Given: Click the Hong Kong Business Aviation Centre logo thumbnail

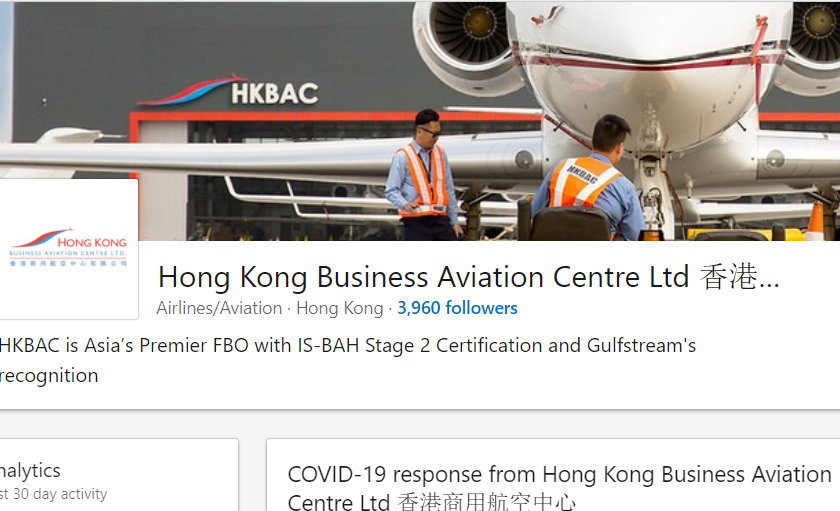Looking at the screenshot, I should [x=68, y=249].
